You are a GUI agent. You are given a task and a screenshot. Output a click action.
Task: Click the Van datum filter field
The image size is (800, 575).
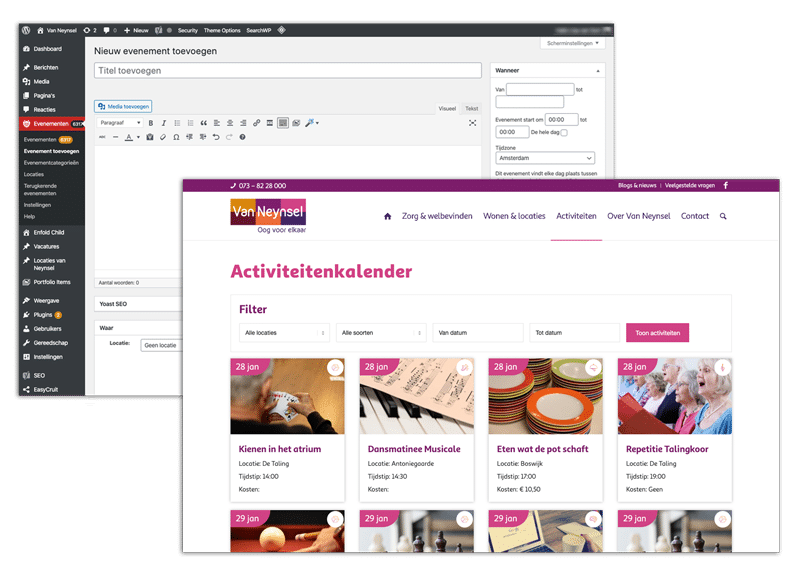click(478, 333)
